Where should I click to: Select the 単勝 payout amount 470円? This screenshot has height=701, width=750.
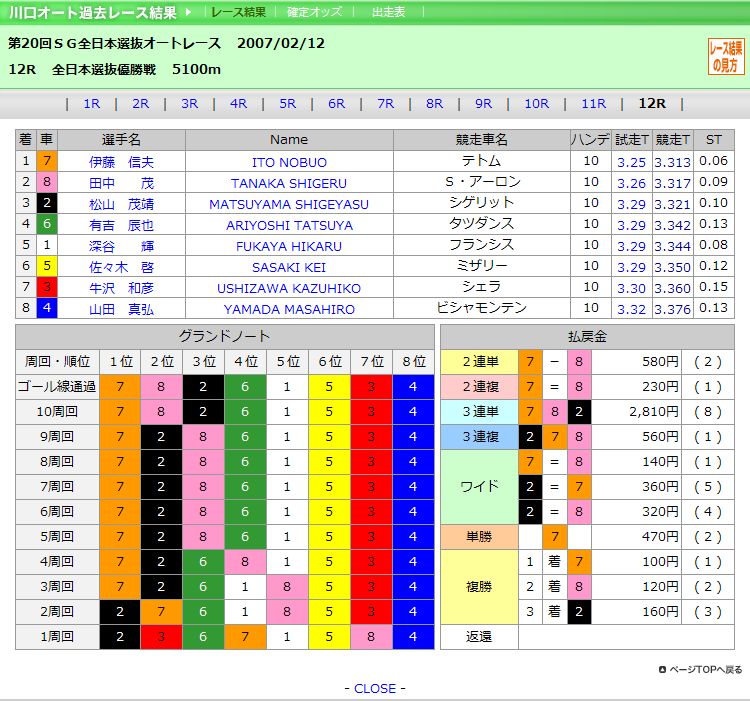(661, 537)
